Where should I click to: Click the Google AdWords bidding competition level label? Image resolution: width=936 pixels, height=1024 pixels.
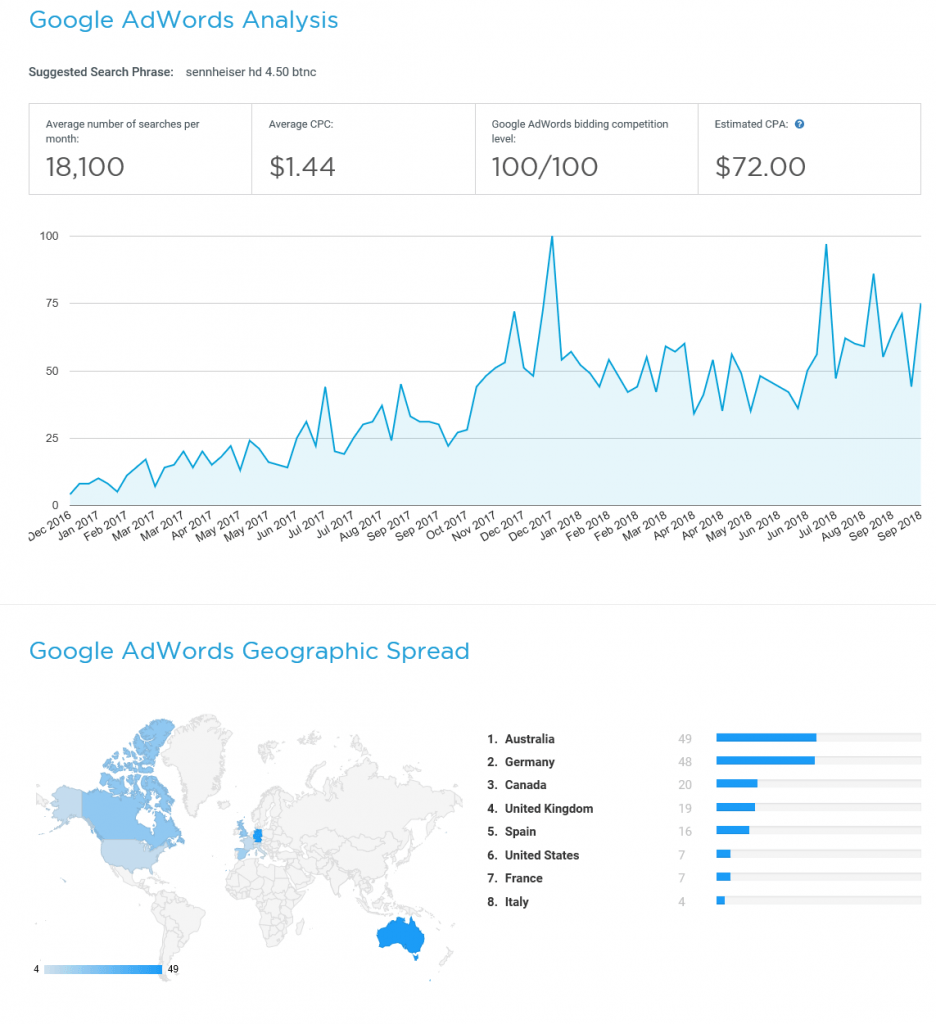tap(580, 131)
